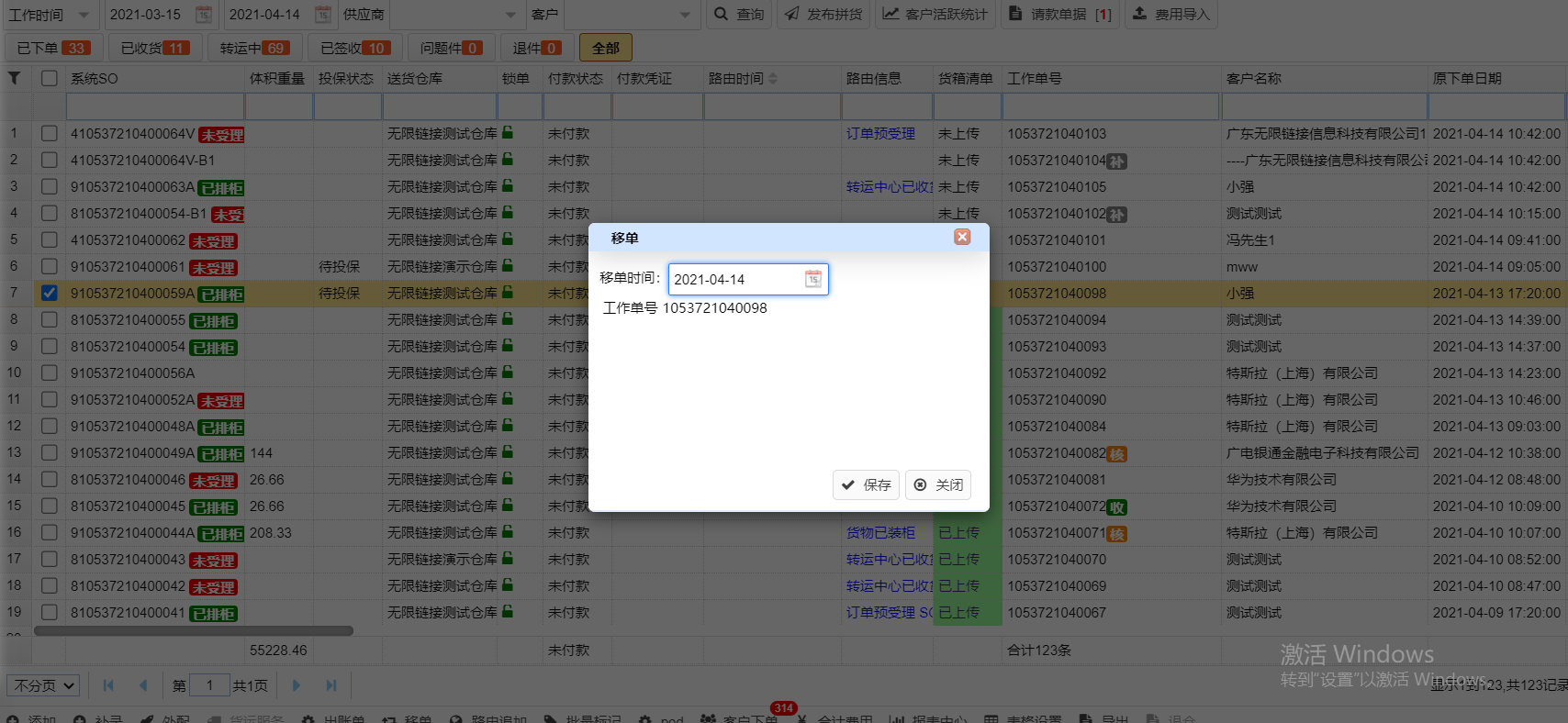
Task: Go to next page arrow in pagination
Action: pos(296,685)
